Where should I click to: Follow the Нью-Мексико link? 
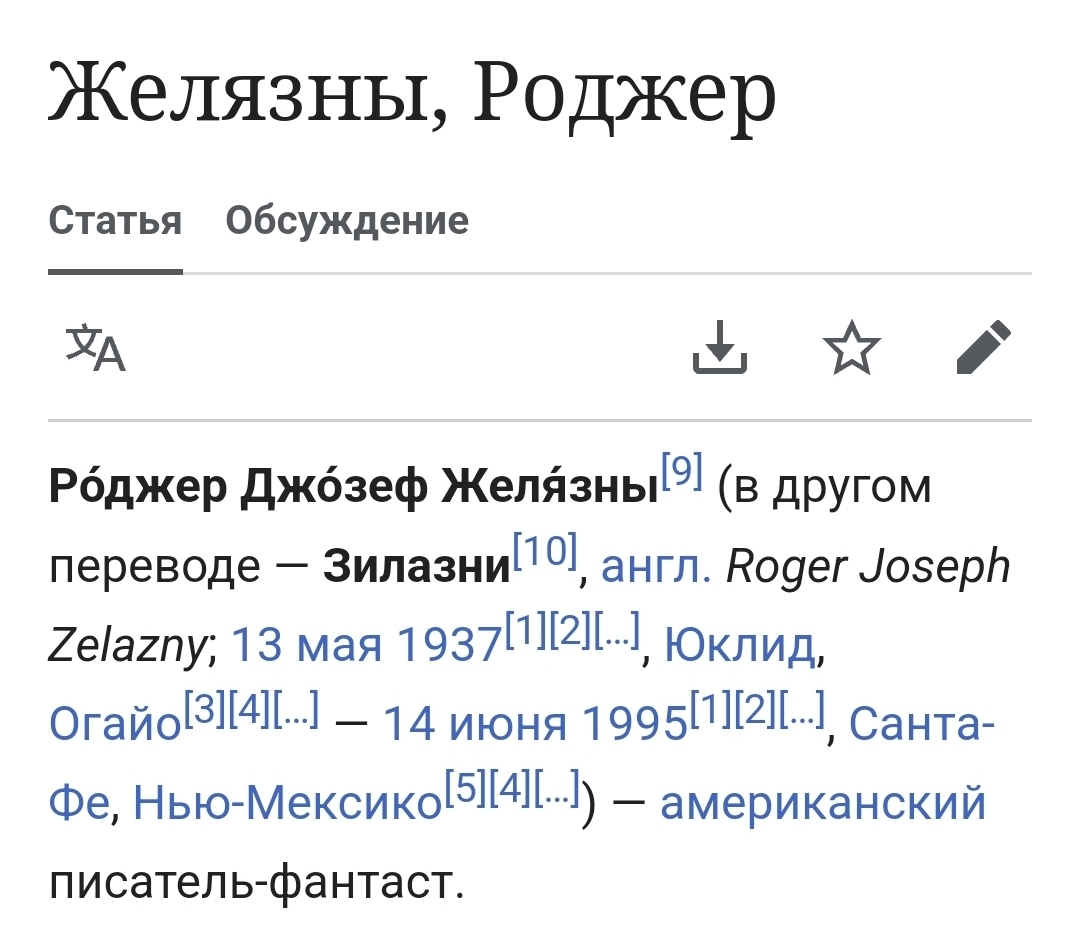pos(287,803)
